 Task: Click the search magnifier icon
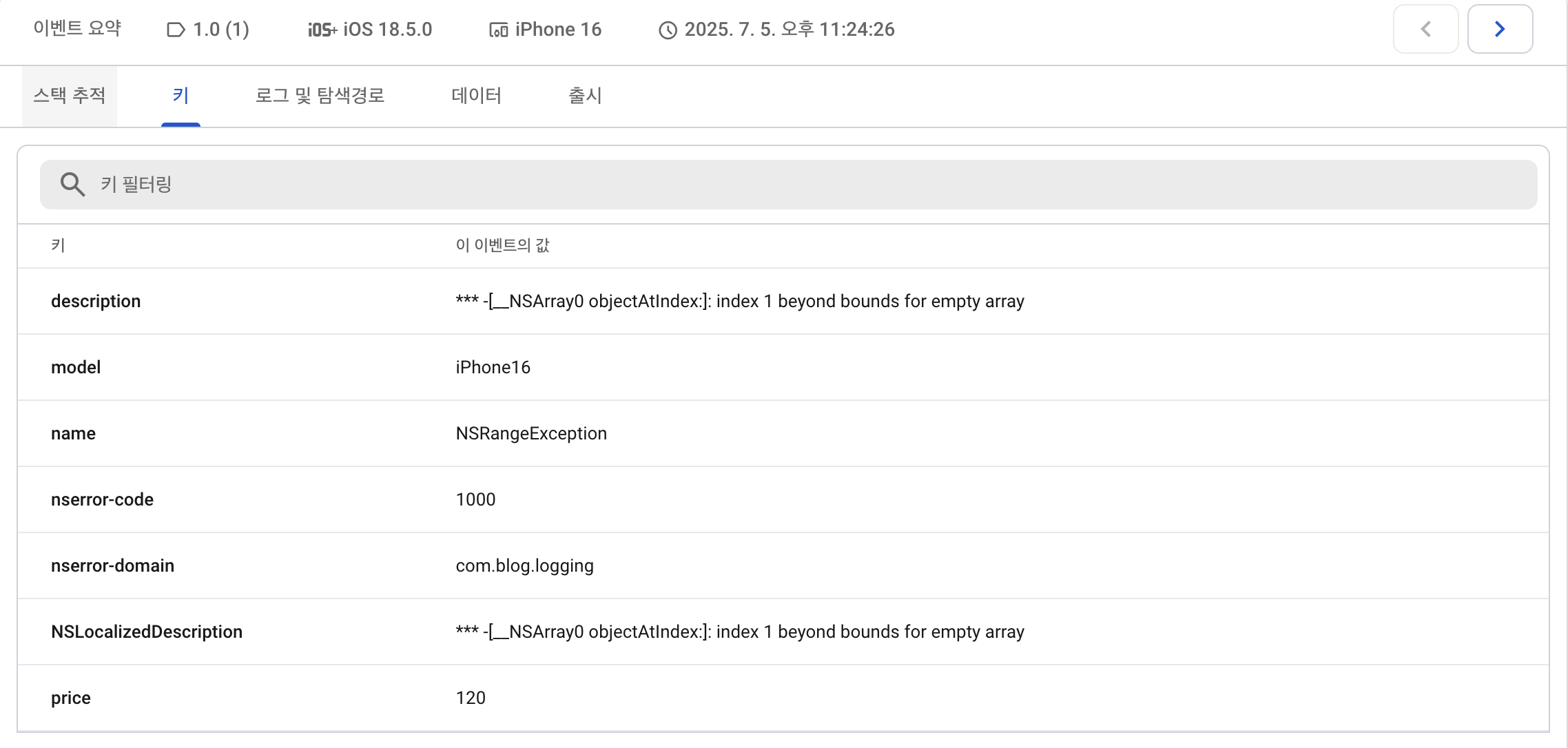pyautogui.click(x=72, y=185)
